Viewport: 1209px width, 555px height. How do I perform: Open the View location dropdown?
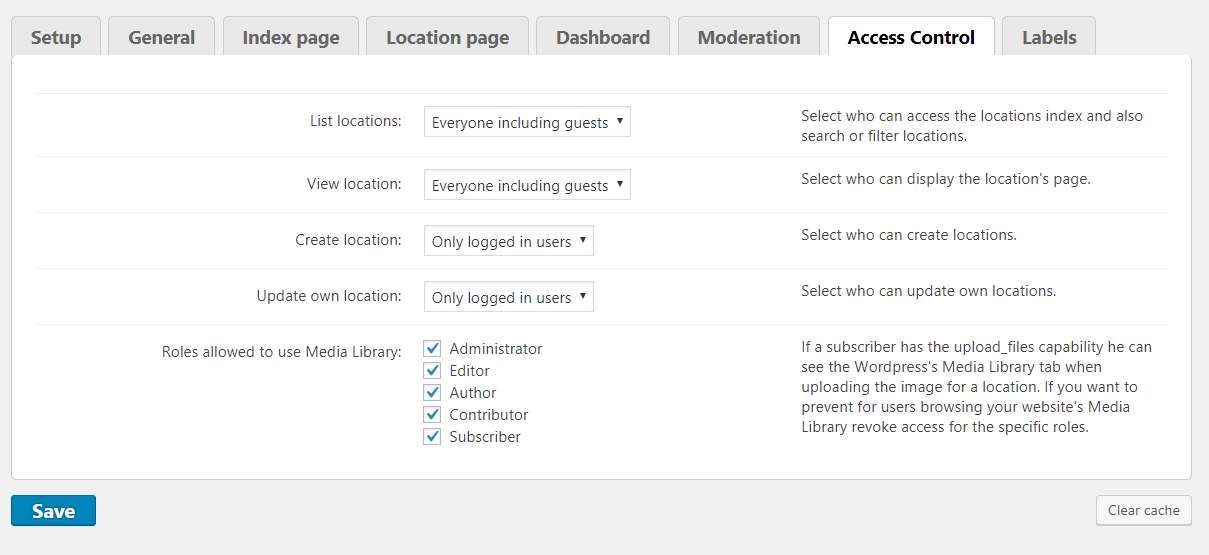pos(527,185)
